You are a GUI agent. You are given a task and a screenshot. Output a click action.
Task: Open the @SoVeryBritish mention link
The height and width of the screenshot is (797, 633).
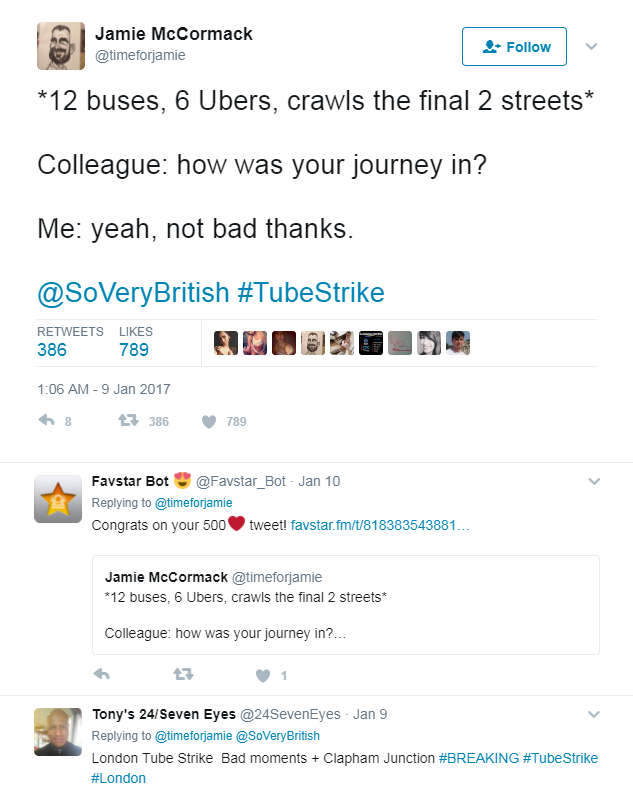click(x=133, y=293)
